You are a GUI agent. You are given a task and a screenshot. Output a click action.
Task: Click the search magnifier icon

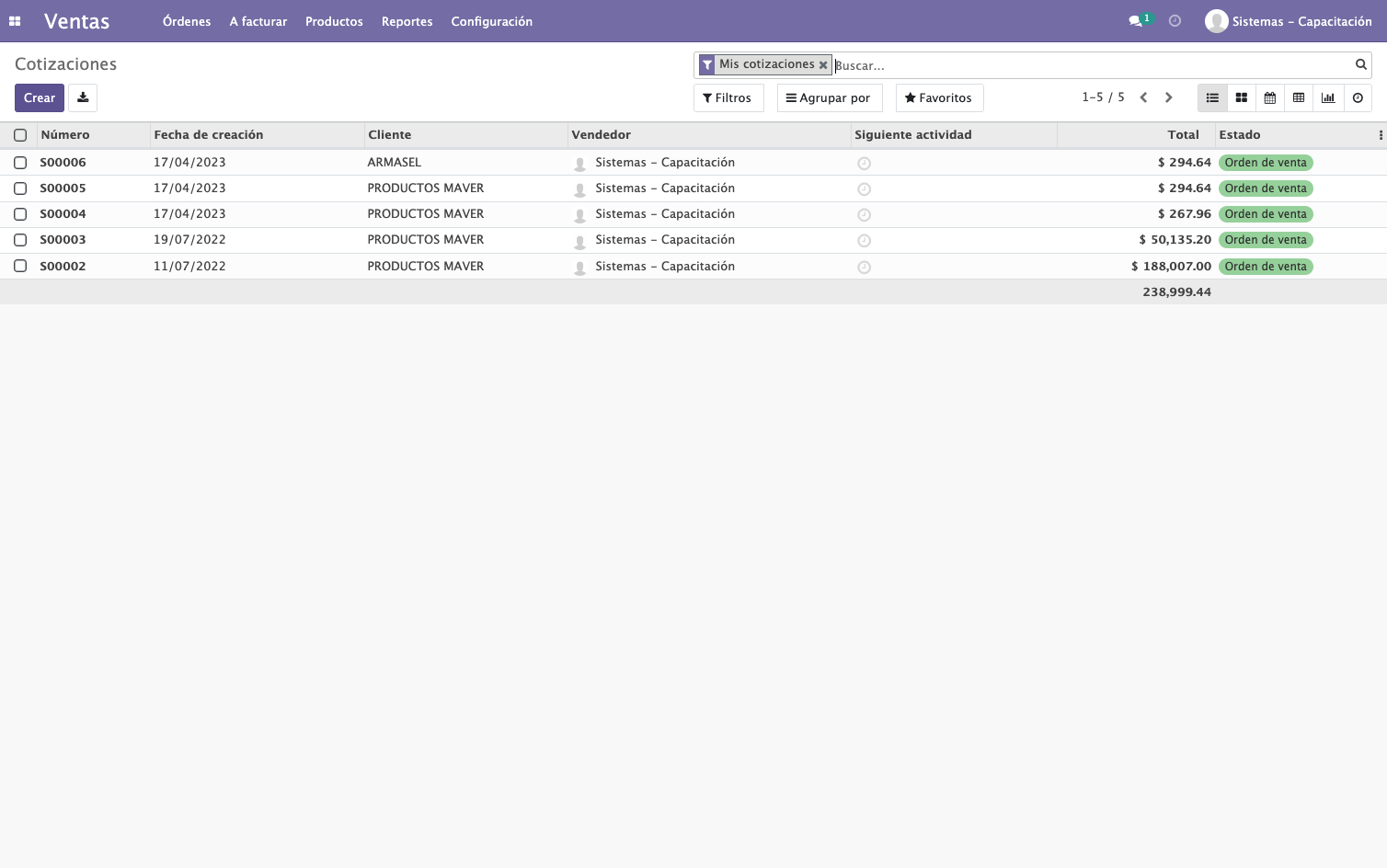(1360, 64)
